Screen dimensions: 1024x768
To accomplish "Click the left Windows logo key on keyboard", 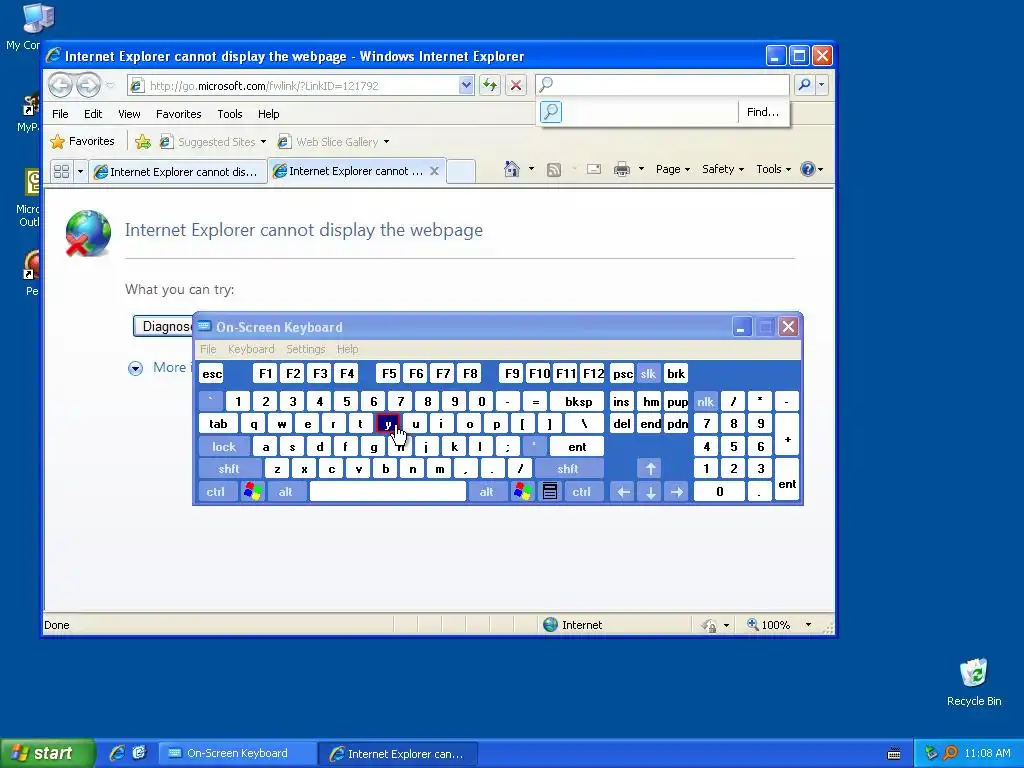I will [253, 492].
